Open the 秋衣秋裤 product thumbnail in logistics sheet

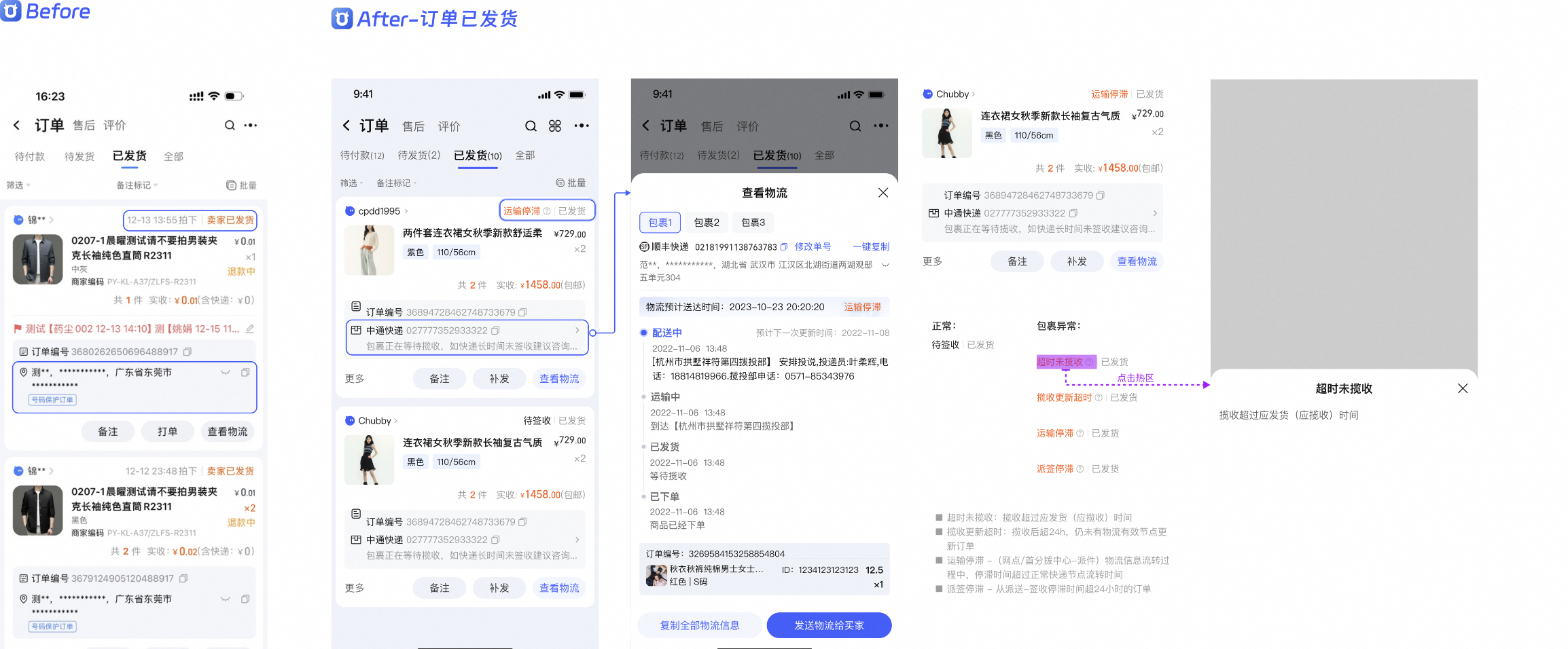(x=656, y=576)
